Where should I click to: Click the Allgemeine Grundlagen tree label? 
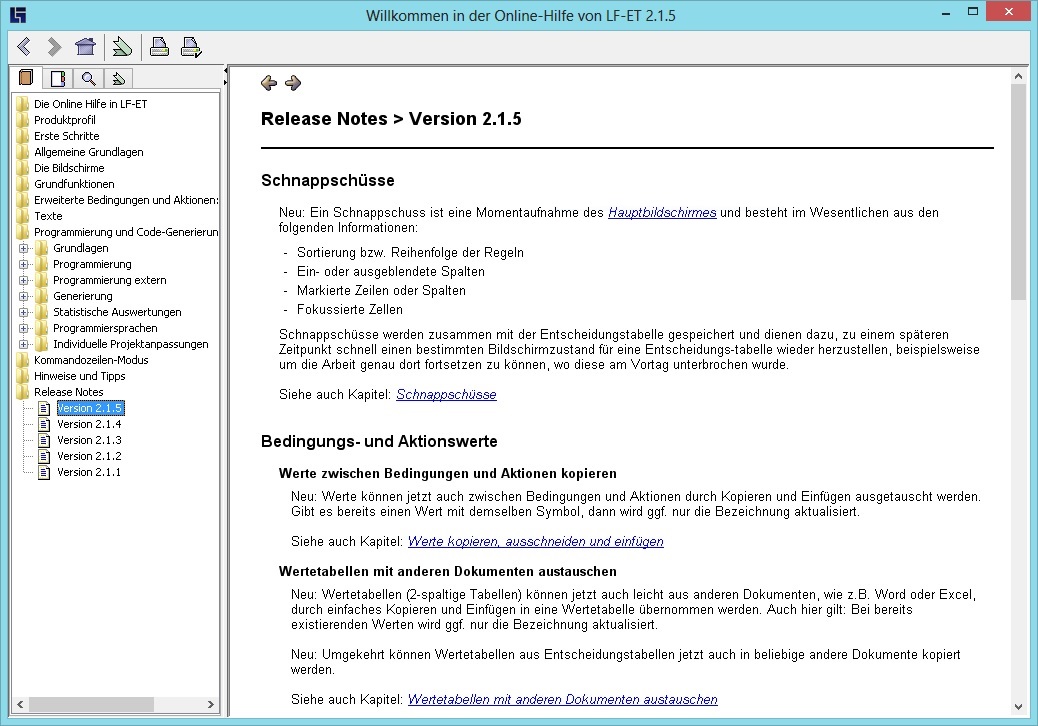coord(89,152)
